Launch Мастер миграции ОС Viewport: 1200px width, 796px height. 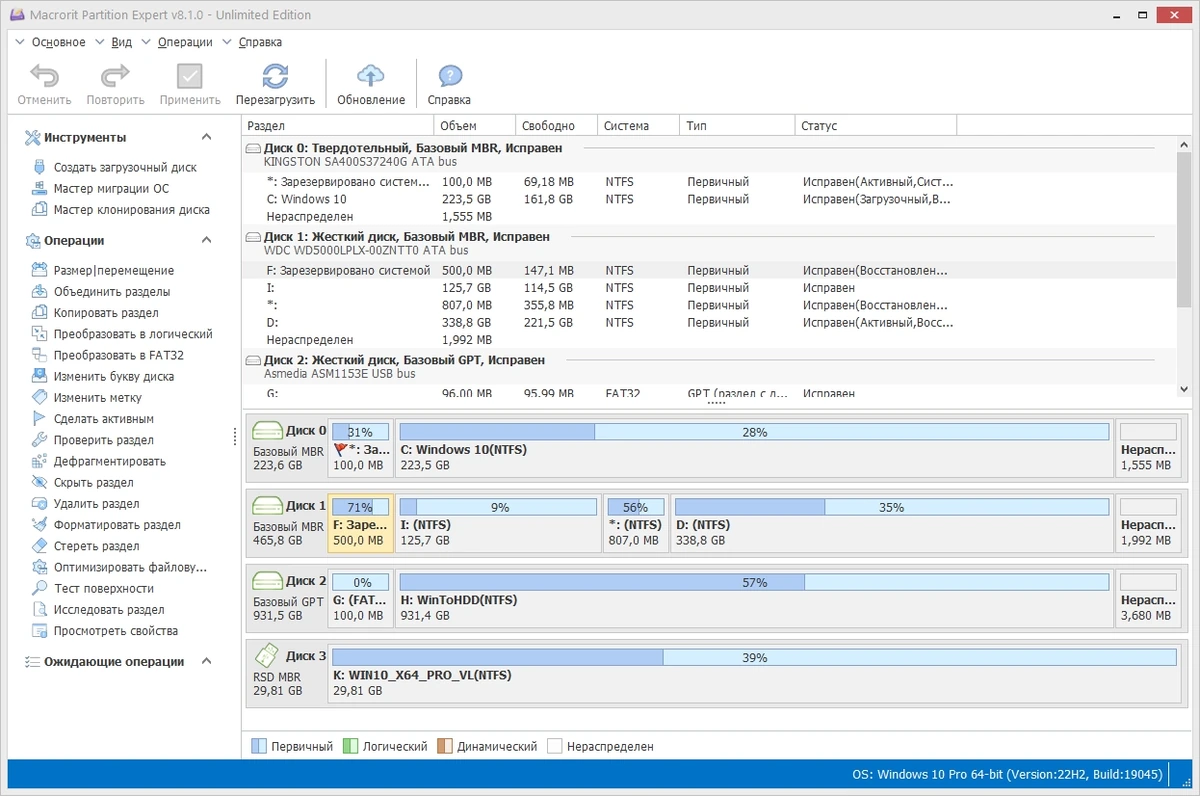click(111, 189)
